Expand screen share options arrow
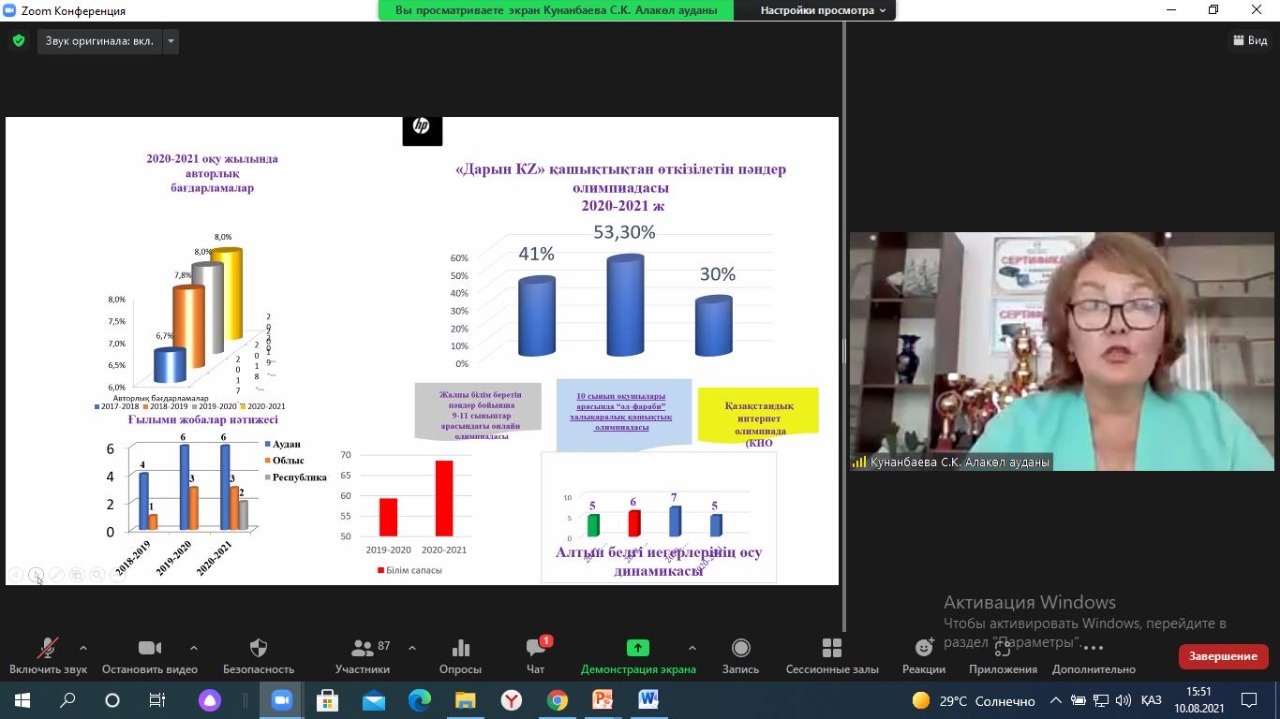1280x719 pixels. point(692,648)
